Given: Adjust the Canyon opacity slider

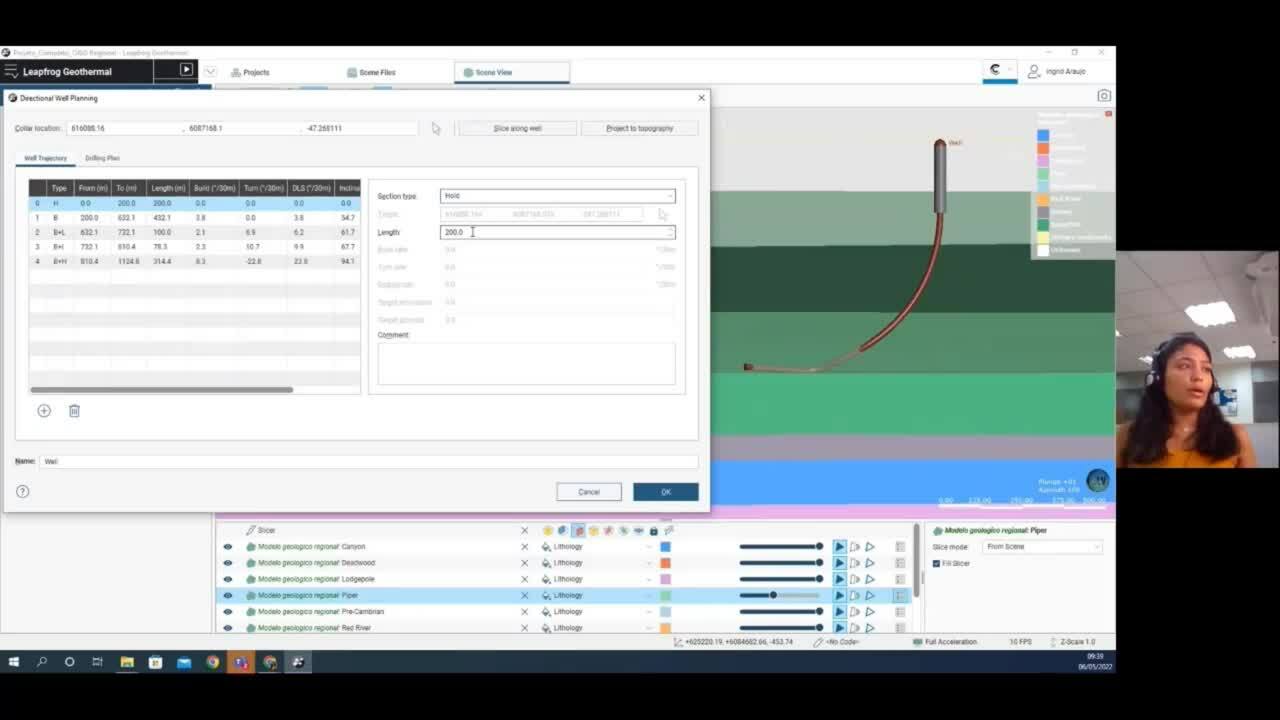Looking at the screenshot, I should [x=780, y=547].
